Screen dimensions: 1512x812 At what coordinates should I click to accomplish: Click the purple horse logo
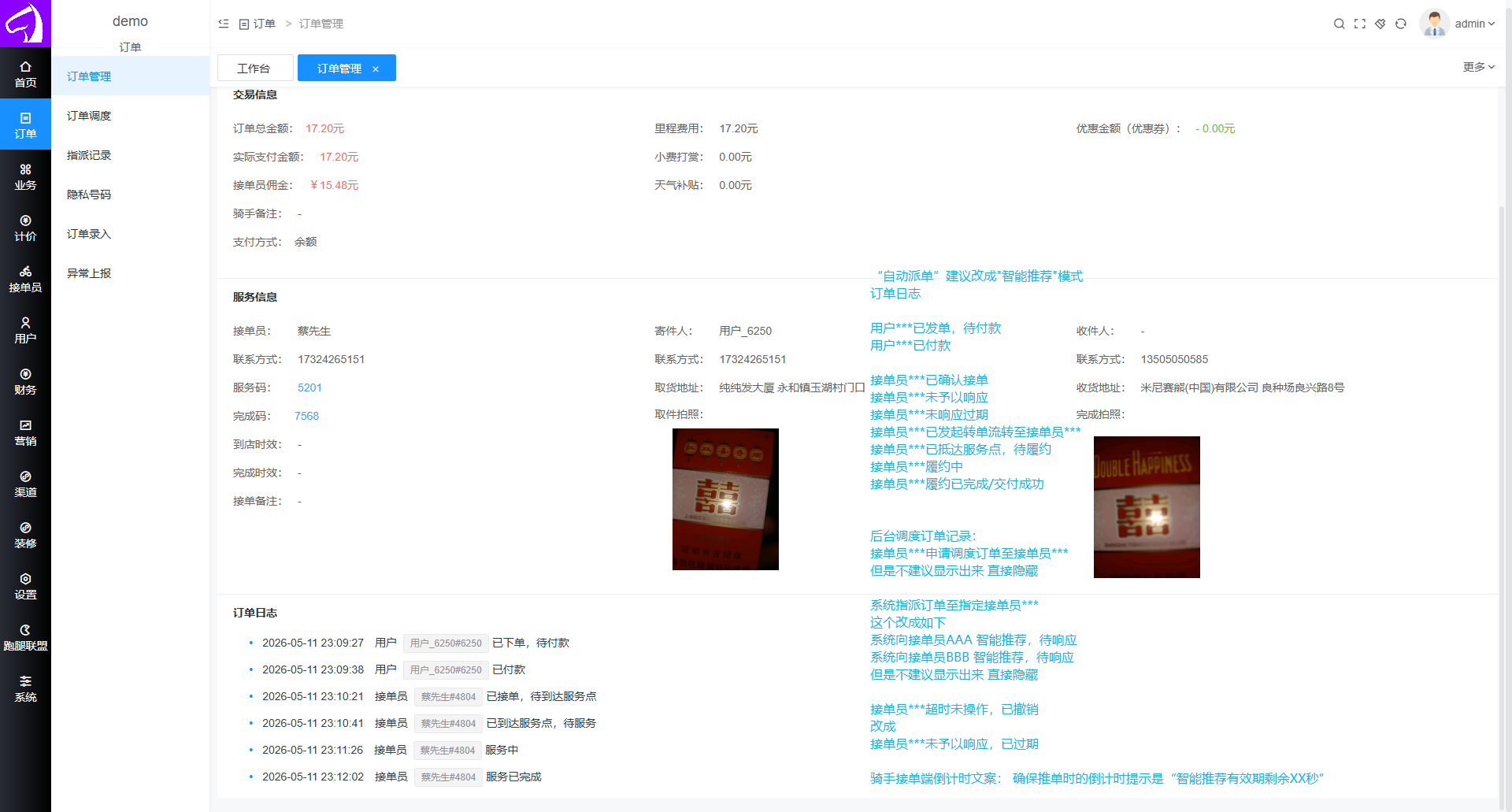pyautogui.click(x=25, y=24)
